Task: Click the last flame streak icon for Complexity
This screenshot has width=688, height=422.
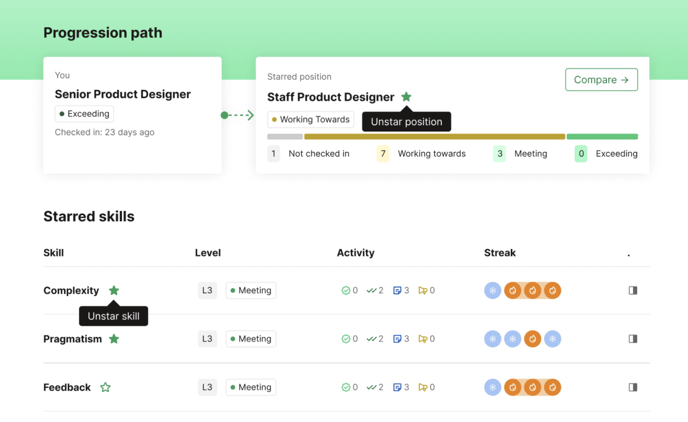Action: pyautogui.click(x=552, y=290)
